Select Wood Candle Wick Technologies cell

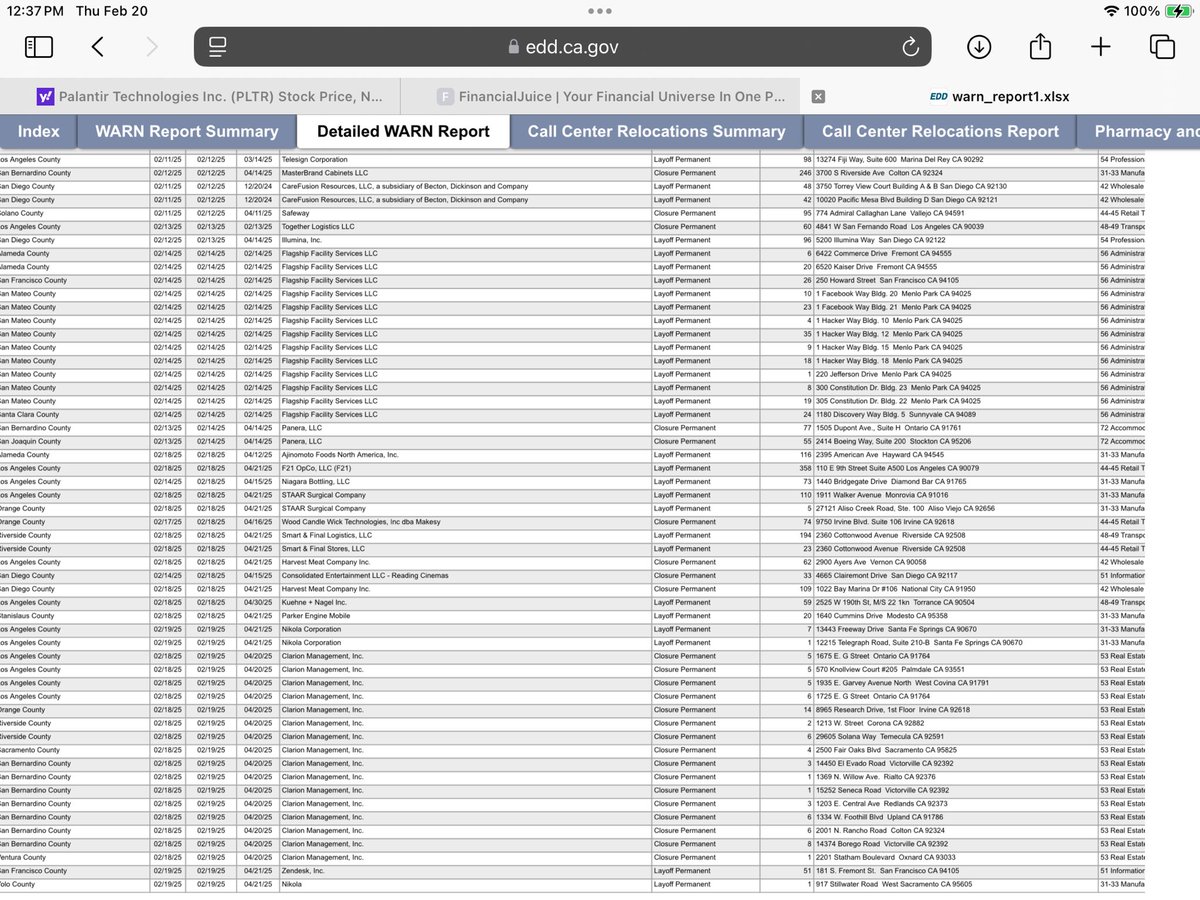tap(464, 522)
